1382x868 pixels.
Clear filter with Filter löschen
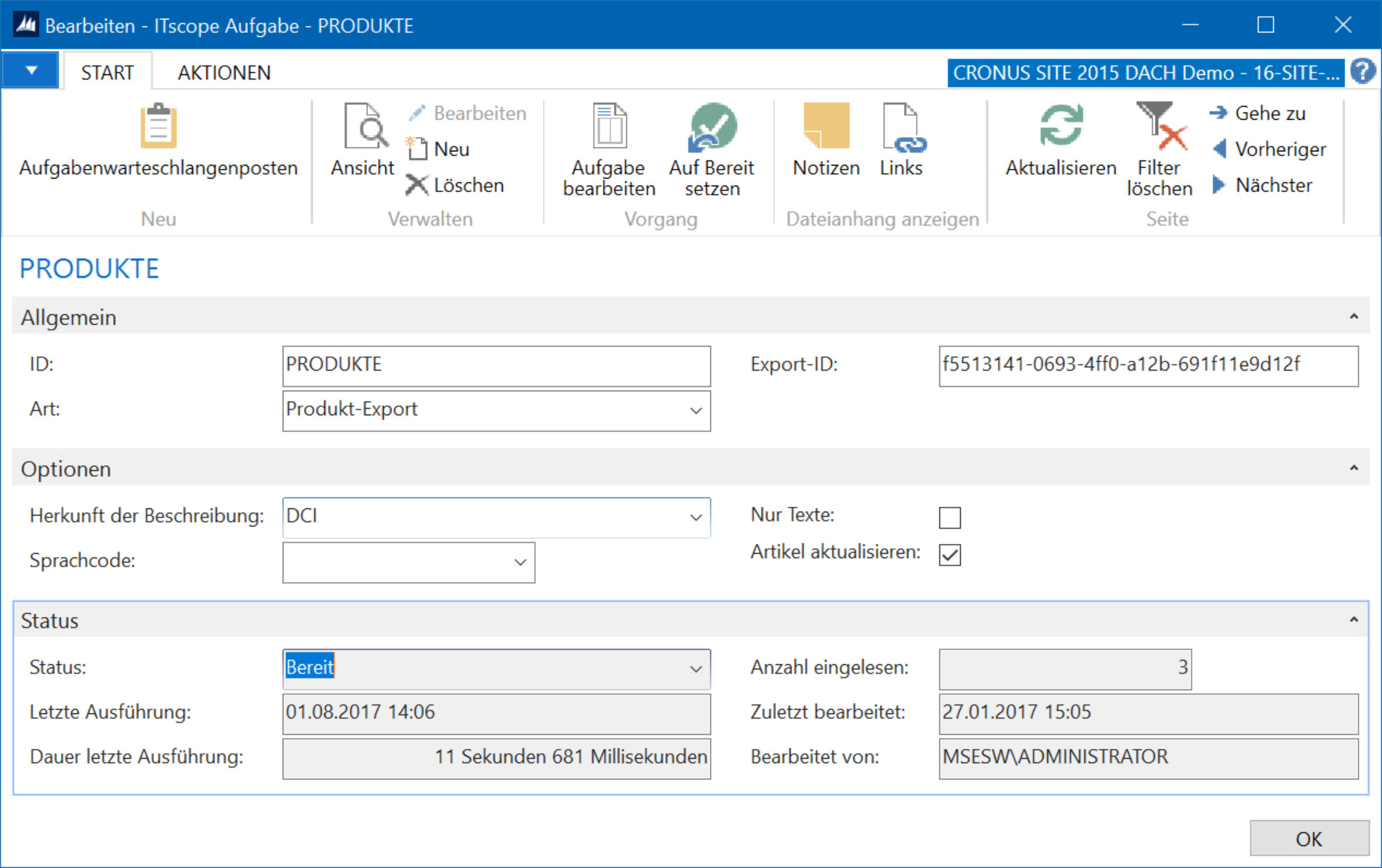click(1160, 150)
